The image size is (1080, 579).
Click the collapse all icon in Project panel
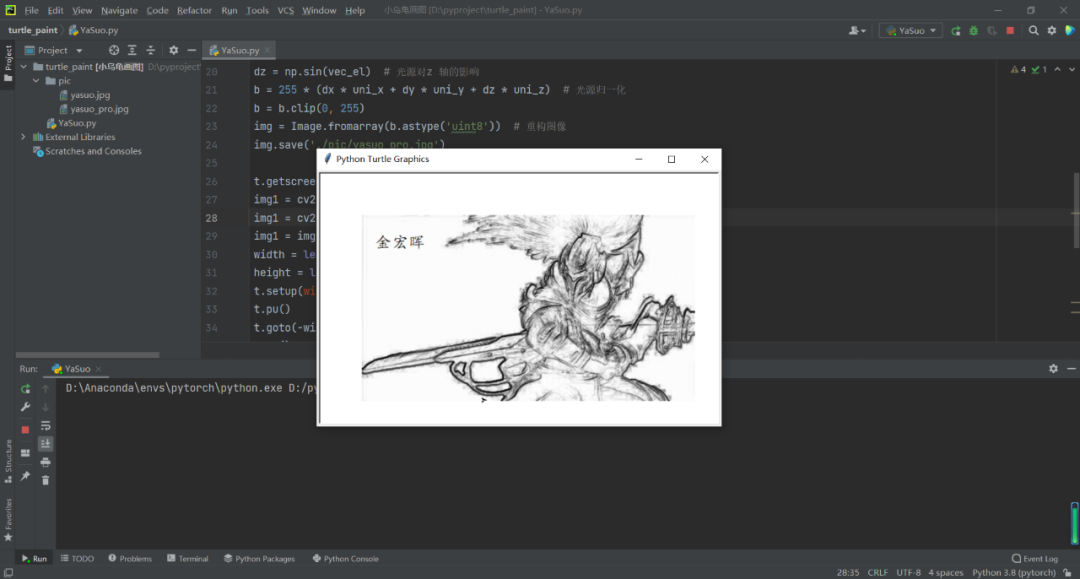click(x=151, y=50)
